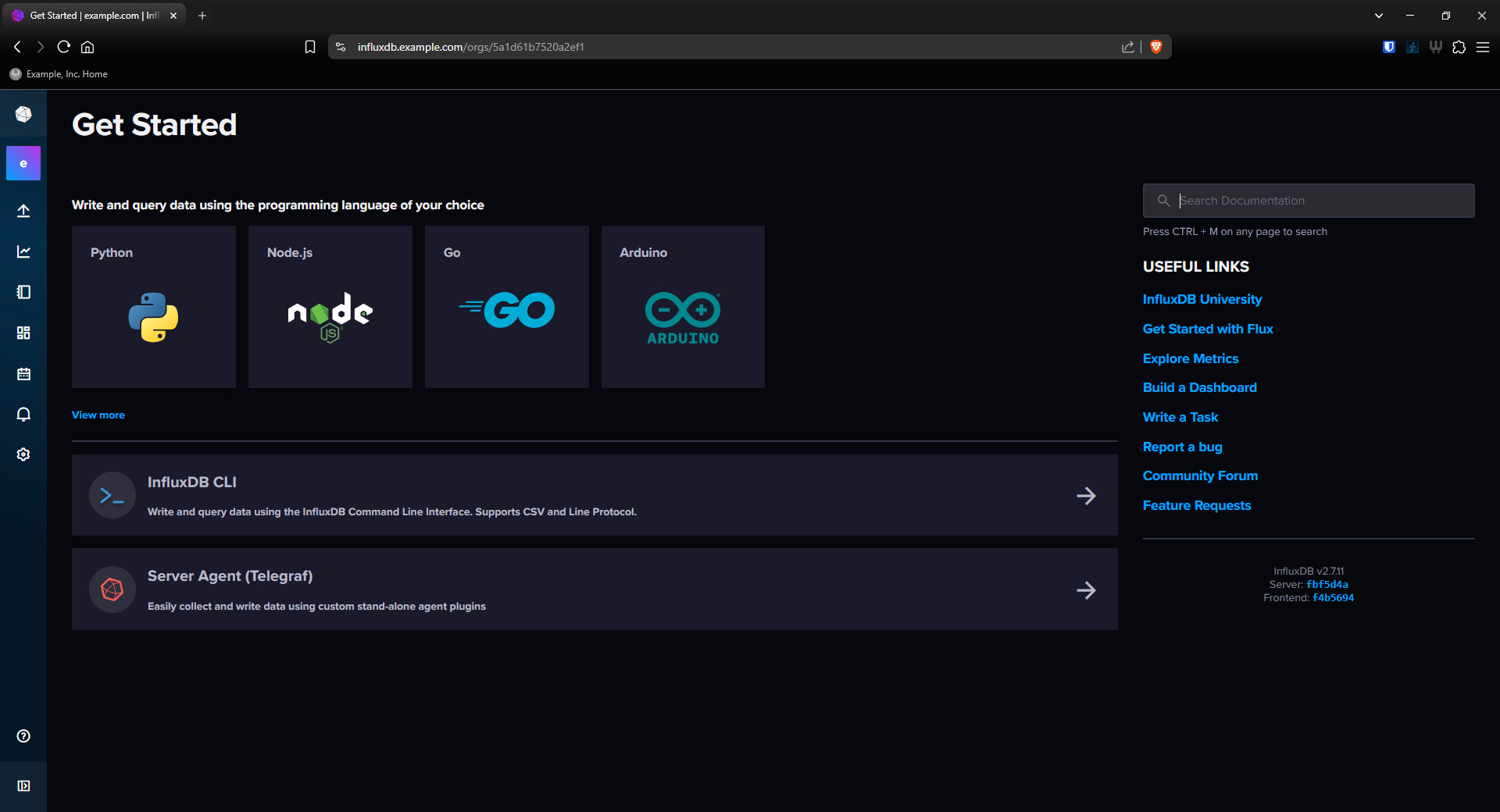This screenshot has height=812, width=1500.
Task: Open the InfluxDB University link
Action: pyautogui.click(x=1202, y=300)
